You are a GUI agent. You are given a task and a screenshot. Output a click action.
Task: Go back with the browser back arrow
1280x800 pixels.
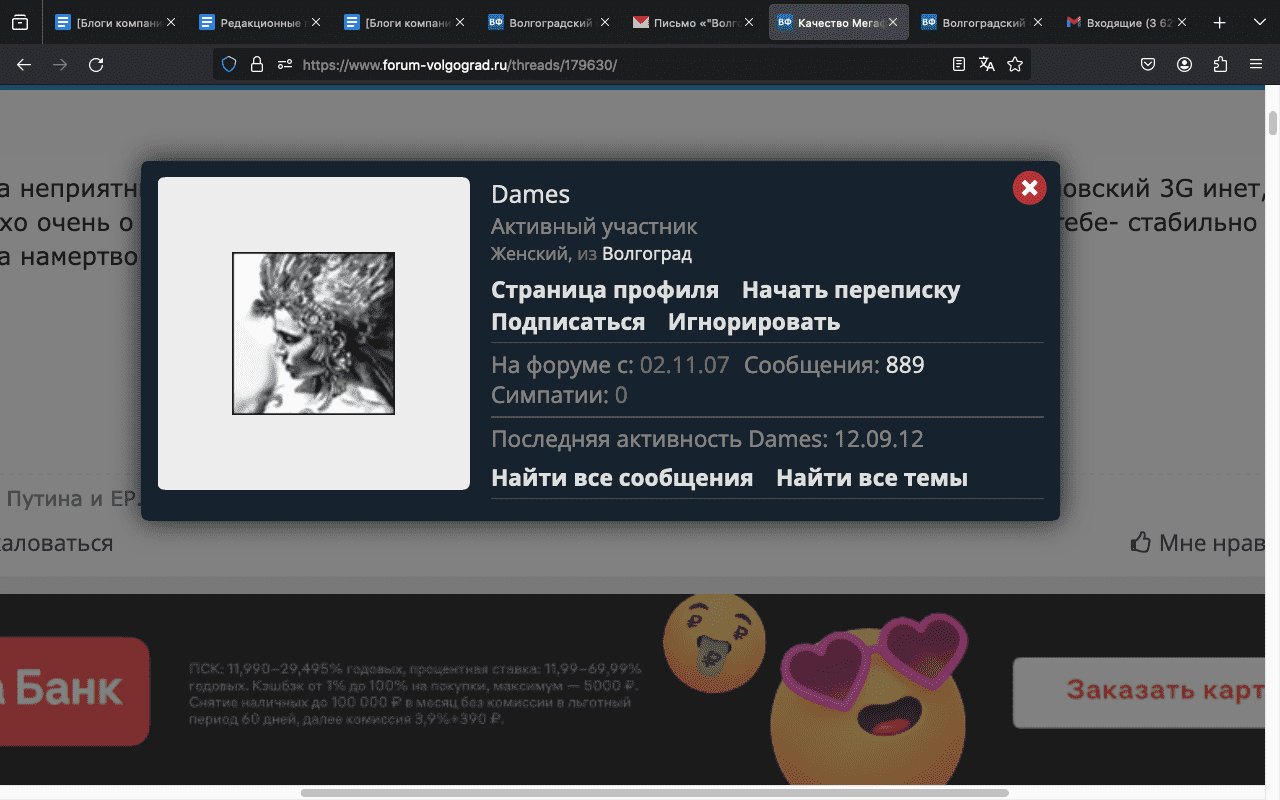pos(24,65)
